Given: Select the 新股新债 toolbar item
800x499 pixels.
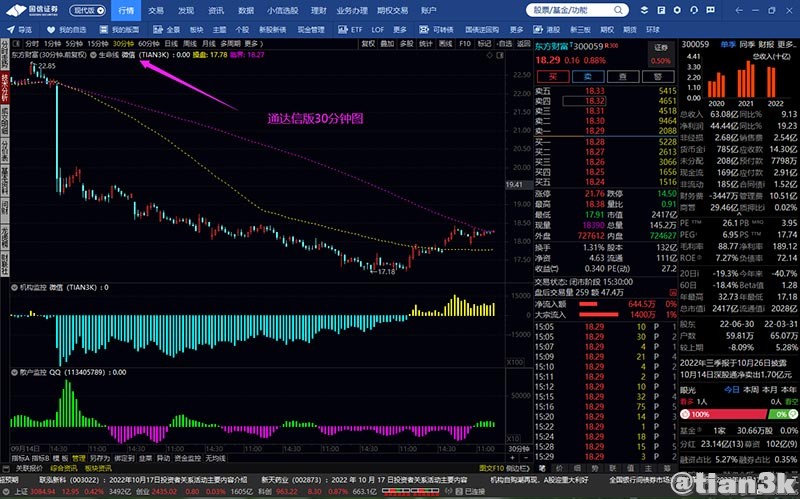Looking at the screenshot, I should click(272, 30).
